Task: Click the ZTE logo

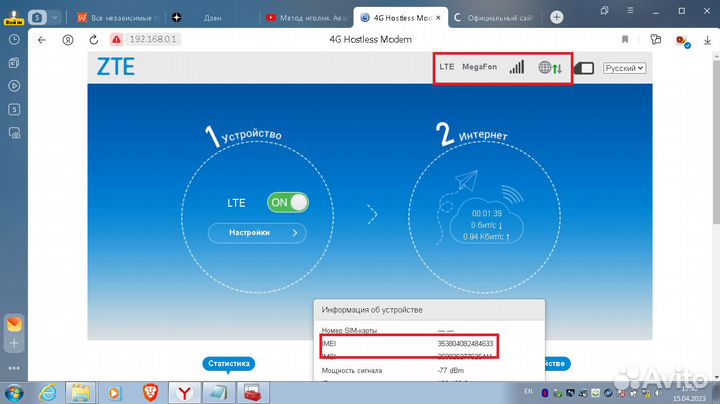Action: [116, 67]
